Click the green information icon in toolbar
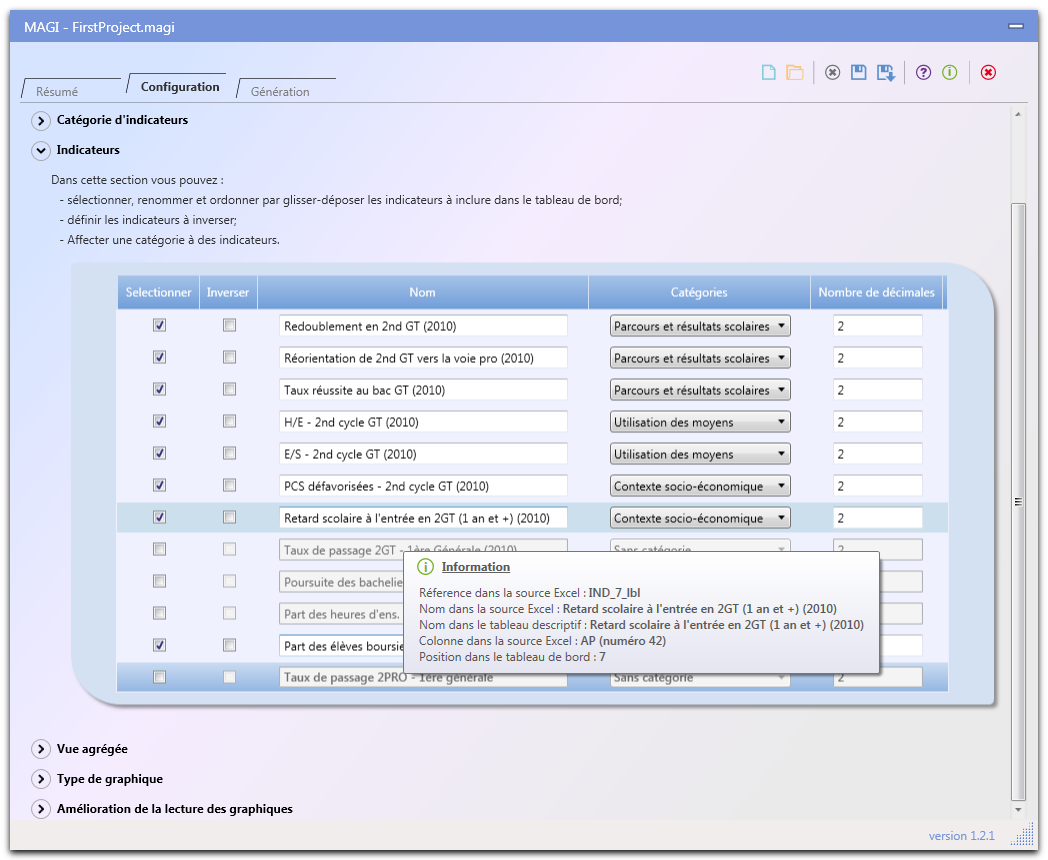The height and width of the screenshot is (860, 1048). point(950,72)
